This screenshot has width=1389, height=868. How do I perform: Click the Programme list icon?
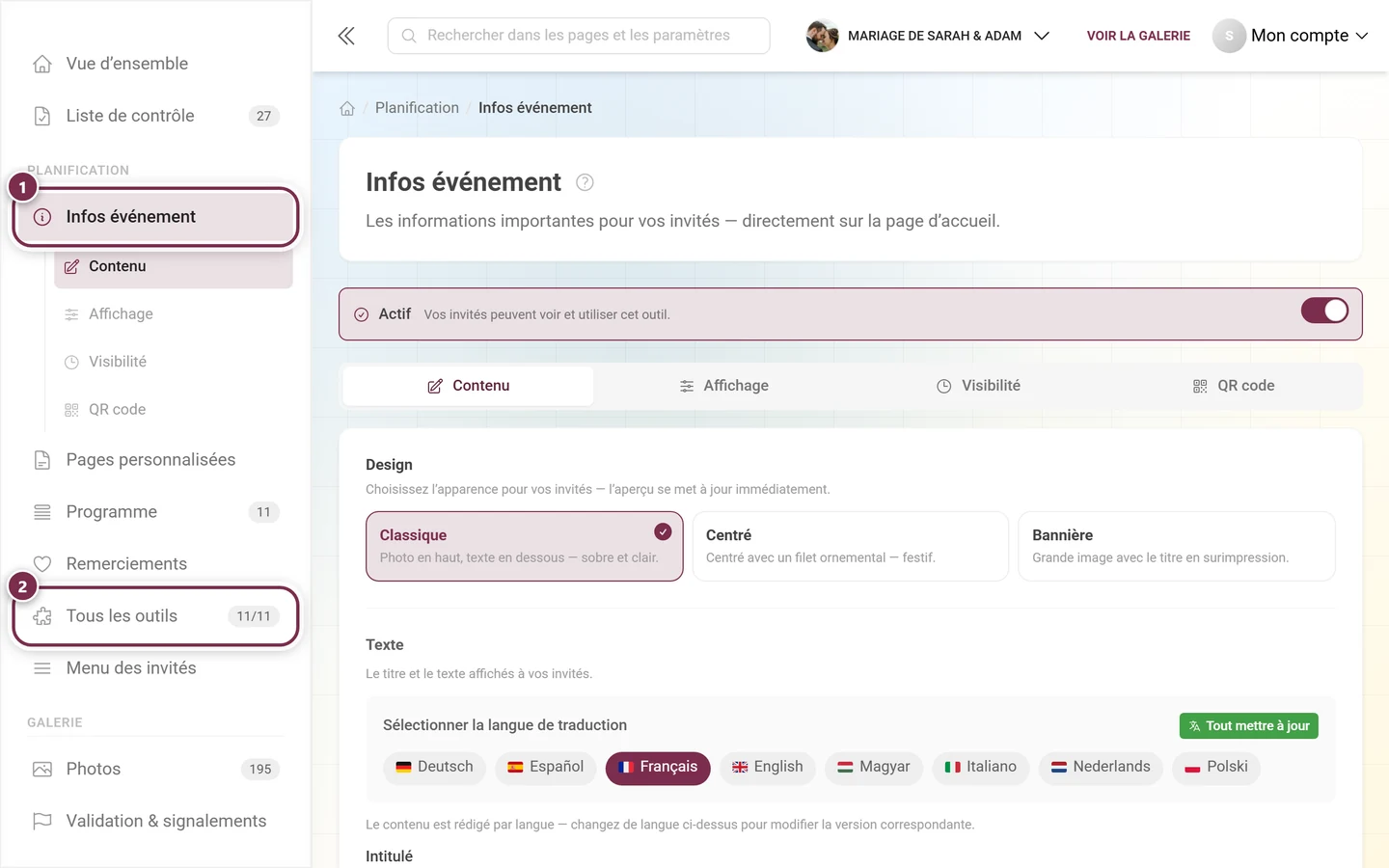point(42,512)
